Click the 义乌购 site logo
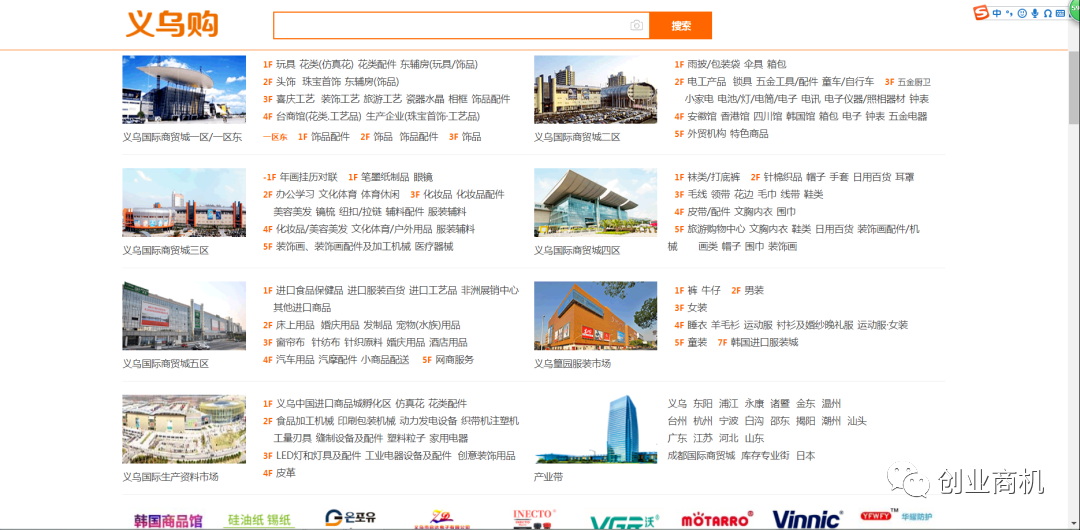Viewport: 1080px width, 530px height. 171,24
